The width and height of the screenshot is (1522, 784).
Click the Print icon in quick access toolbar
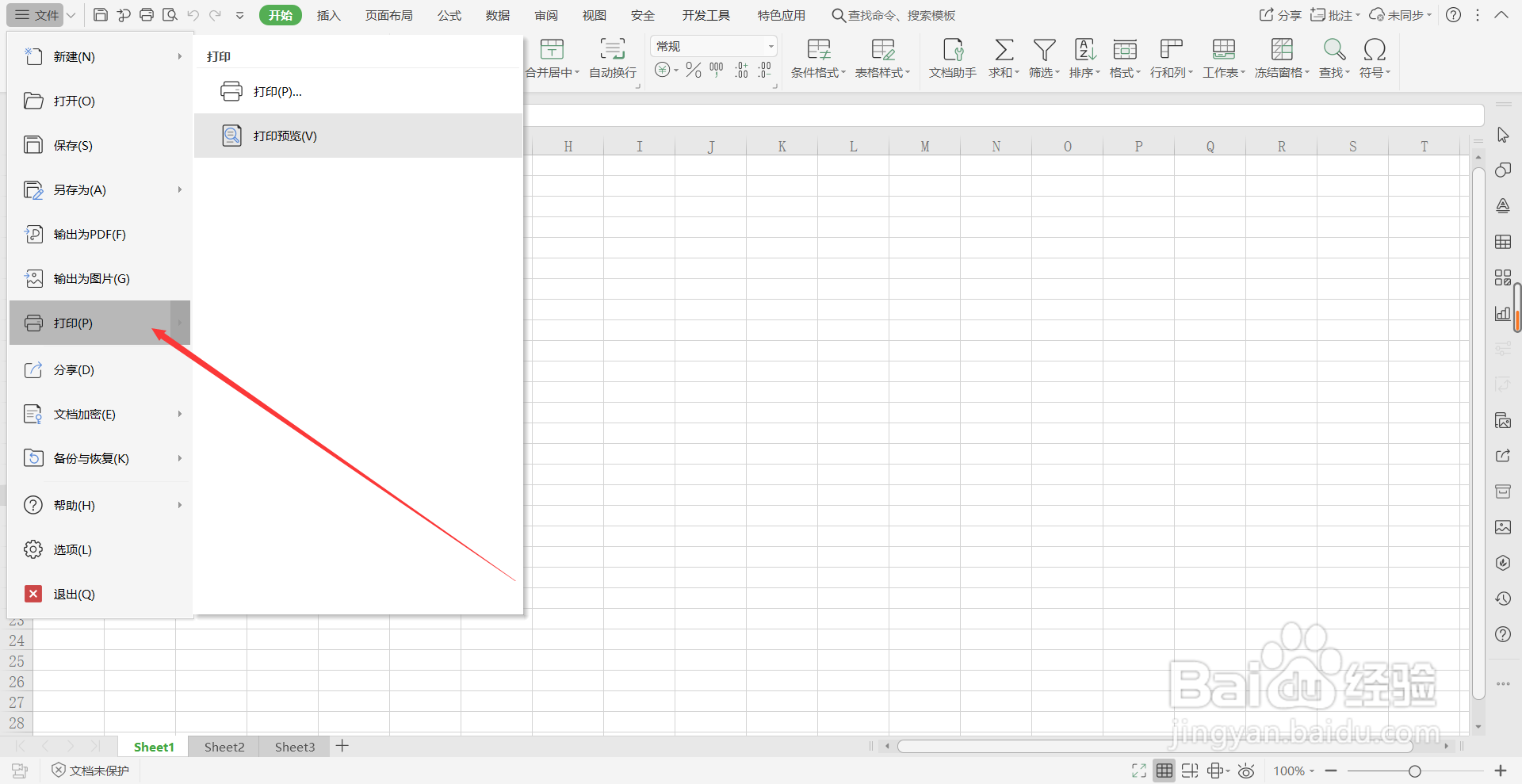[x=147, y=15]
